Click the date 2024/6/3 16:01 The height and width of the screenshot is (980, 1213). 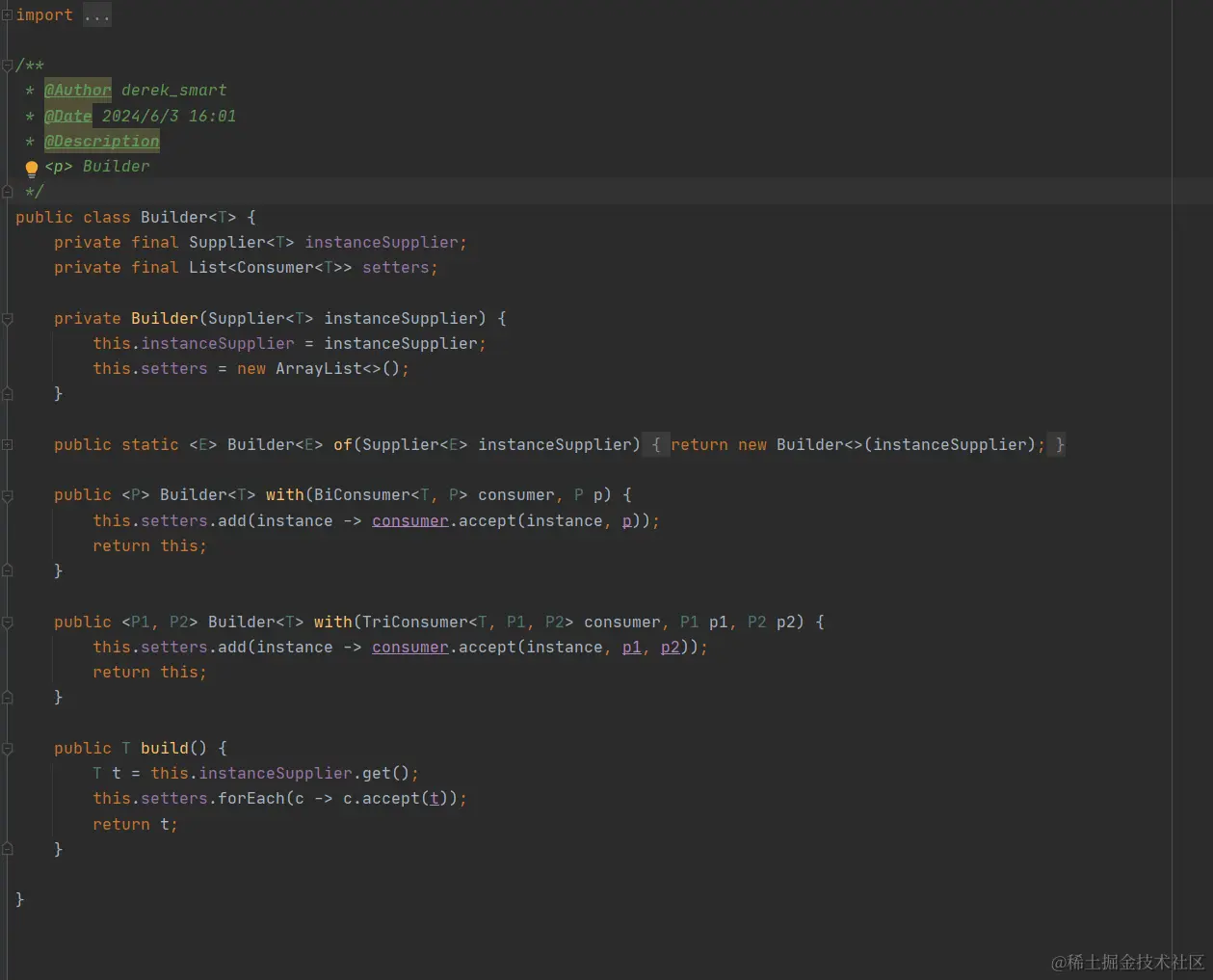(170, 116)
